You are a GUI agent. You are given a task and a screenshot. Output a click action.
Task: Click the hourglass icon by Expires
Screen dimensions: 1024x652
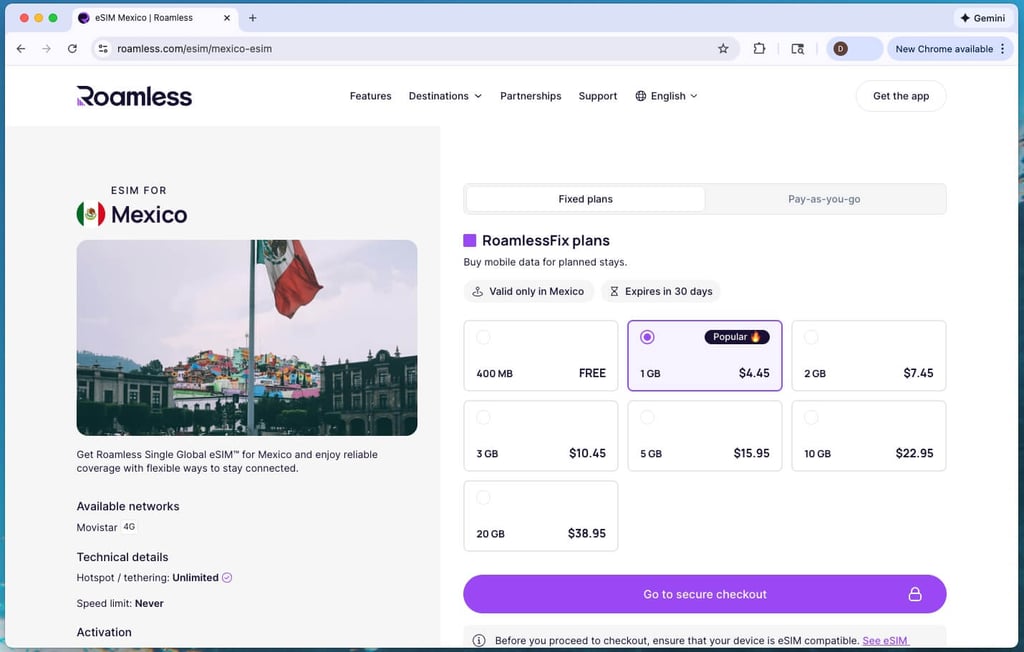(614, 291)
